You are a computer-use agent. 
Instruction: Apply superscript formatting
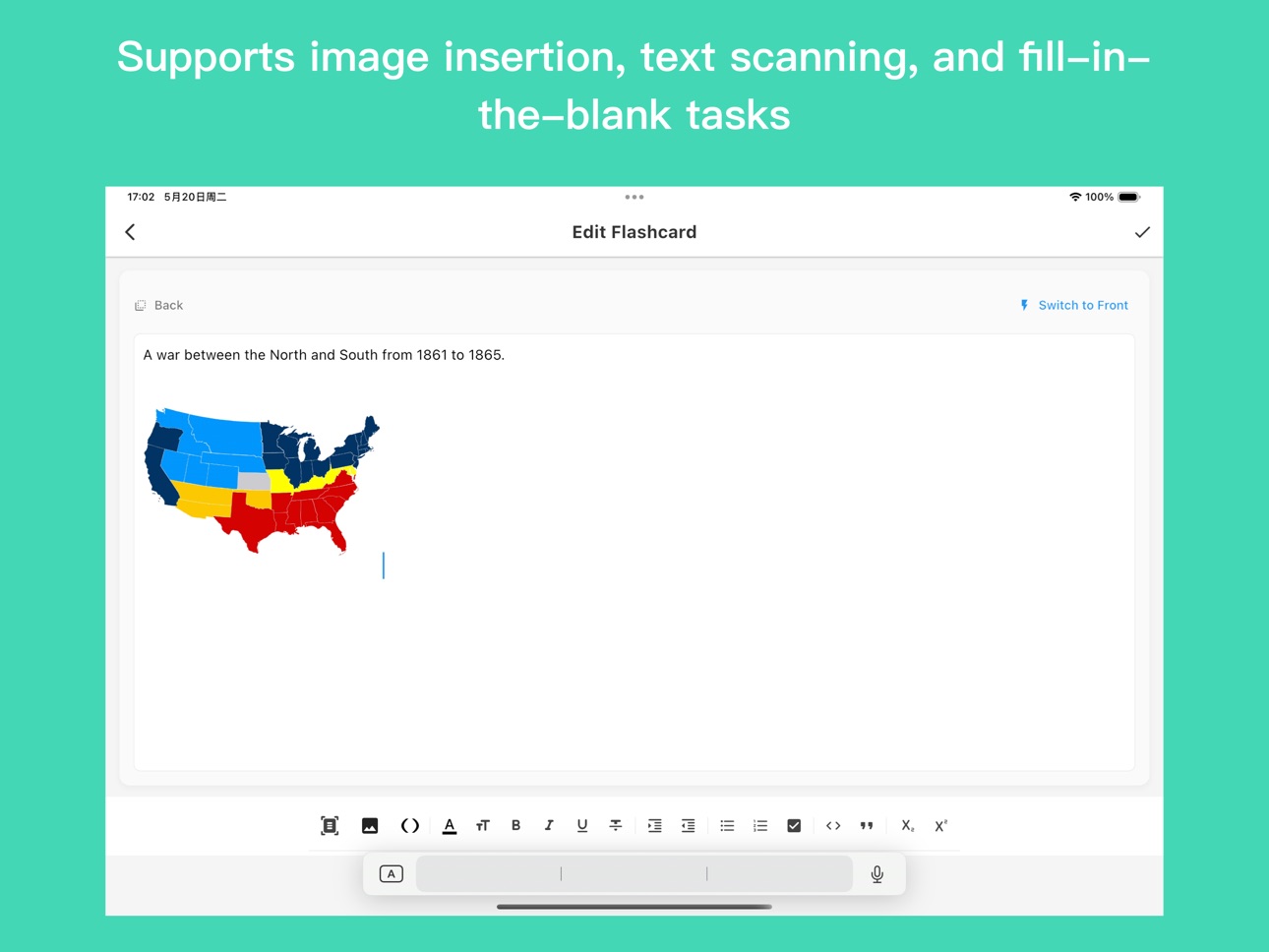pos(941,826)
